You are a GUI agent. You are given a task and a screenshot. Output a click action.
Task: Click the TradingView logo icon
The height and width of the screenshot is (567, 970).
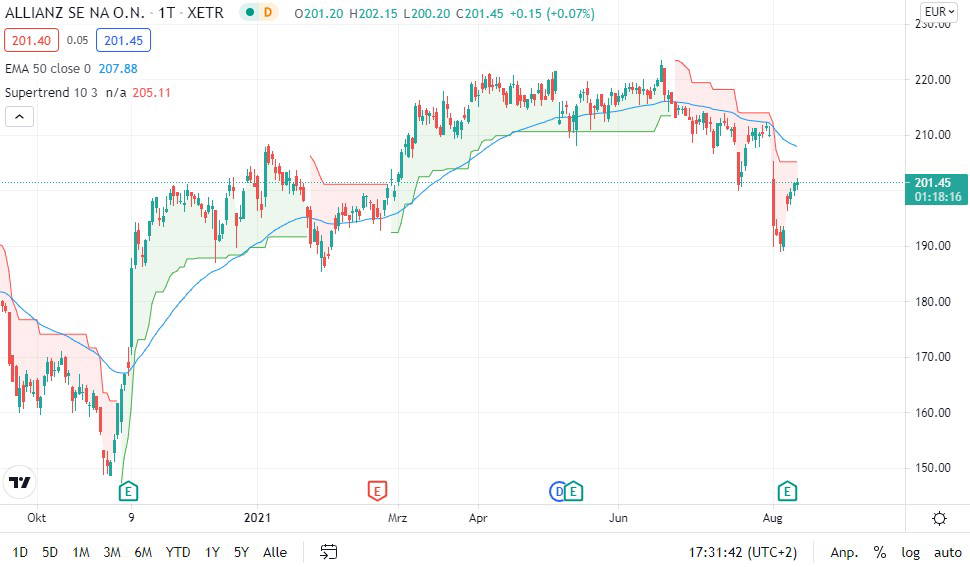click(x=19, y=482)
